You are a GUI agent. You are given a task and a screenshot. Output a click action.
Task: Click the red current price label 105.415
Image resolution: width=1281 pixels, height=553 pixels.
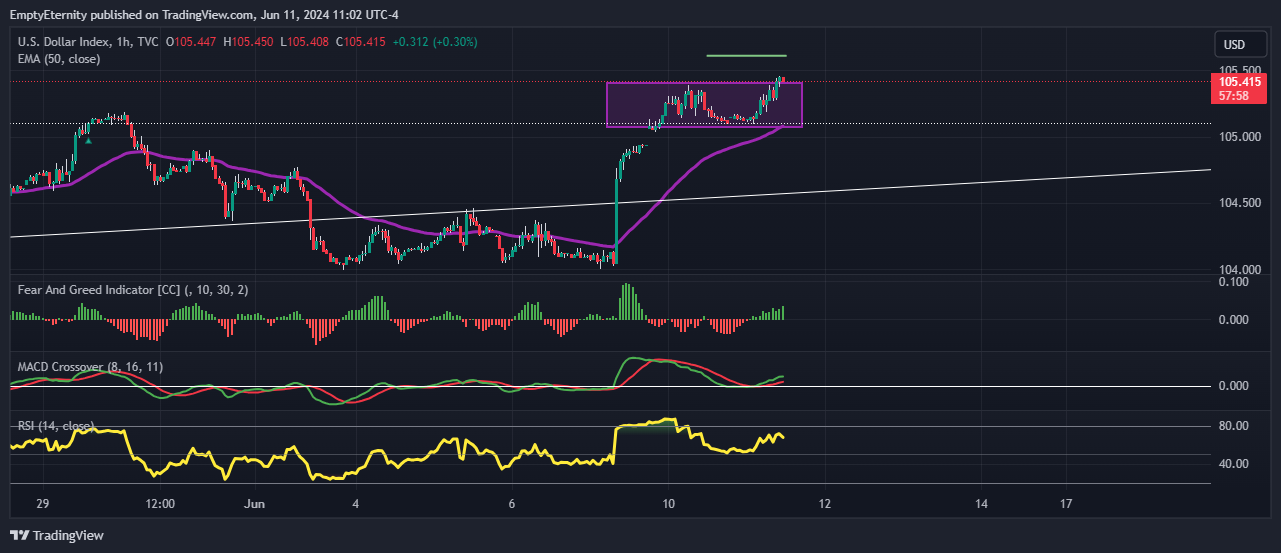coord(1238,82)
